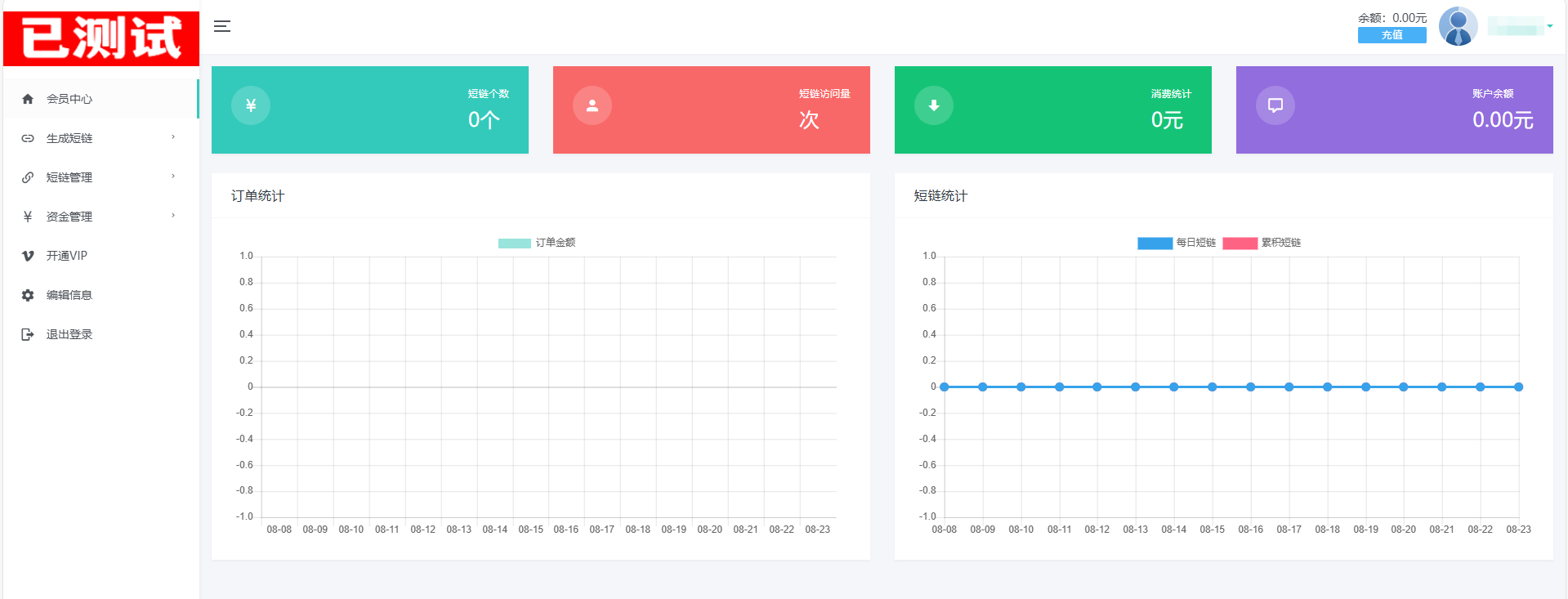Open the user account dropdown arrow
Viewport: 1568px width, 599px height.
[x=1550, y=26]
